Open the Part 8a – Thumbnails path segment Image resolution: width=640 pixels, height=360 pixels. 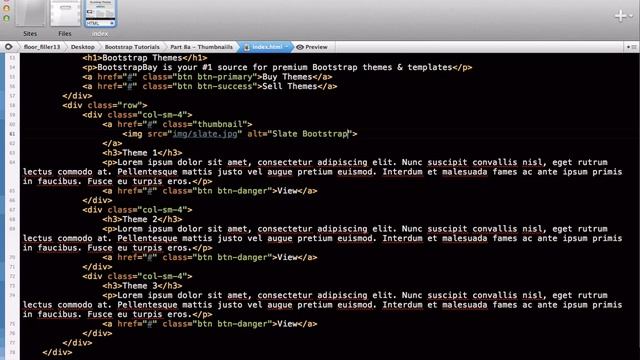(x=201, y=47)
